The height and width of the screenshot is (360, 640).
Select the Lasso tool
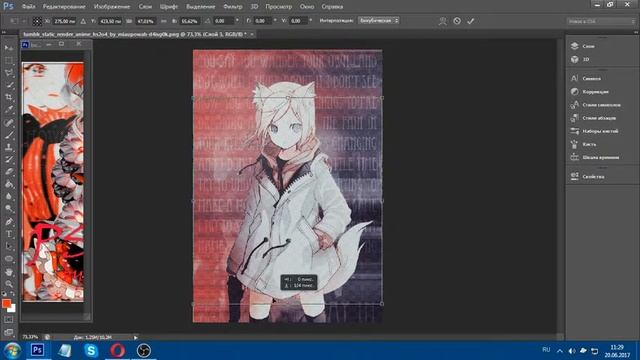pos(9,73)
